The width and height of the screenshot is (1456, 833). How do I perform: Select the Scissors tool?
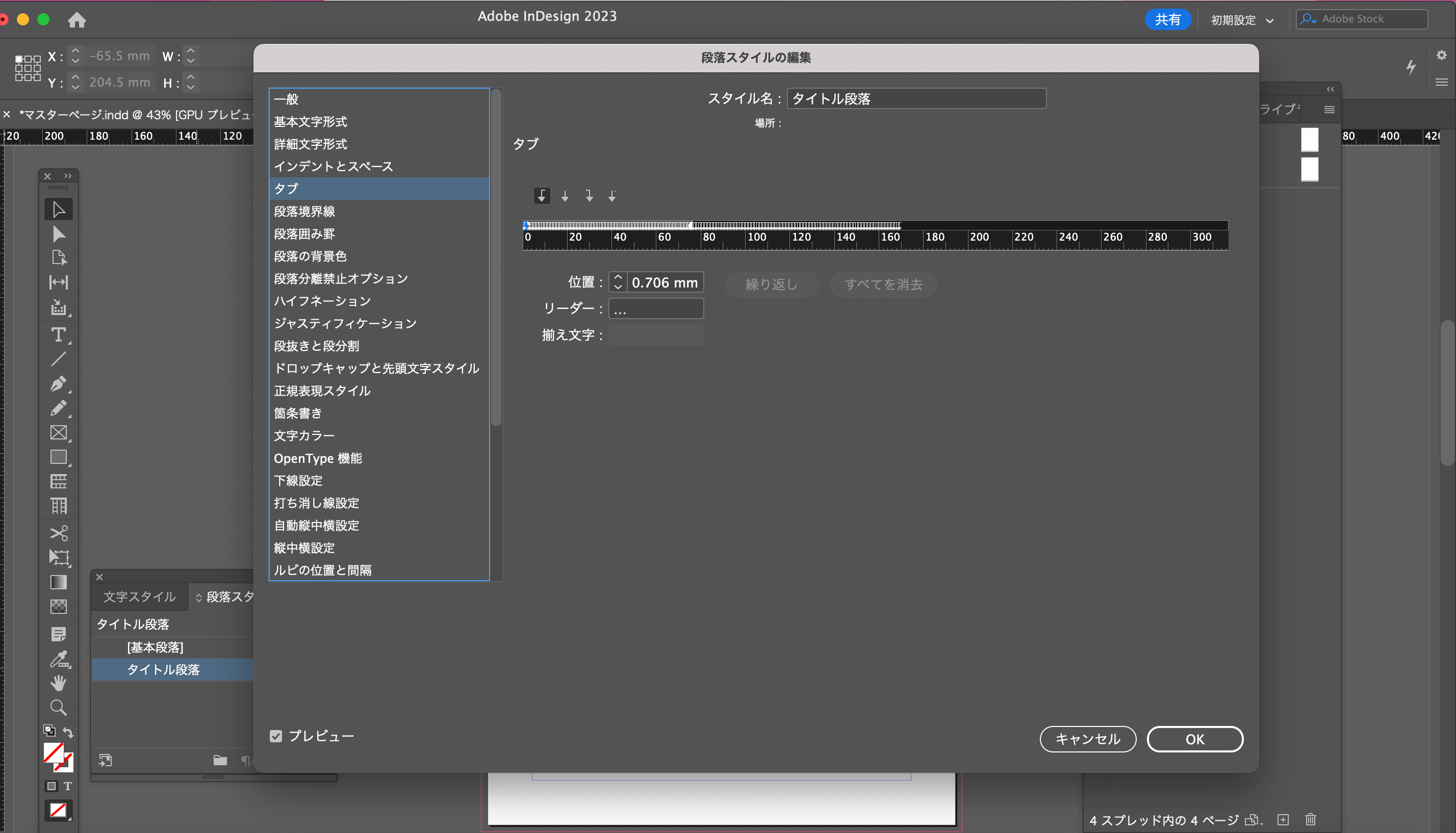pos(58,533)
